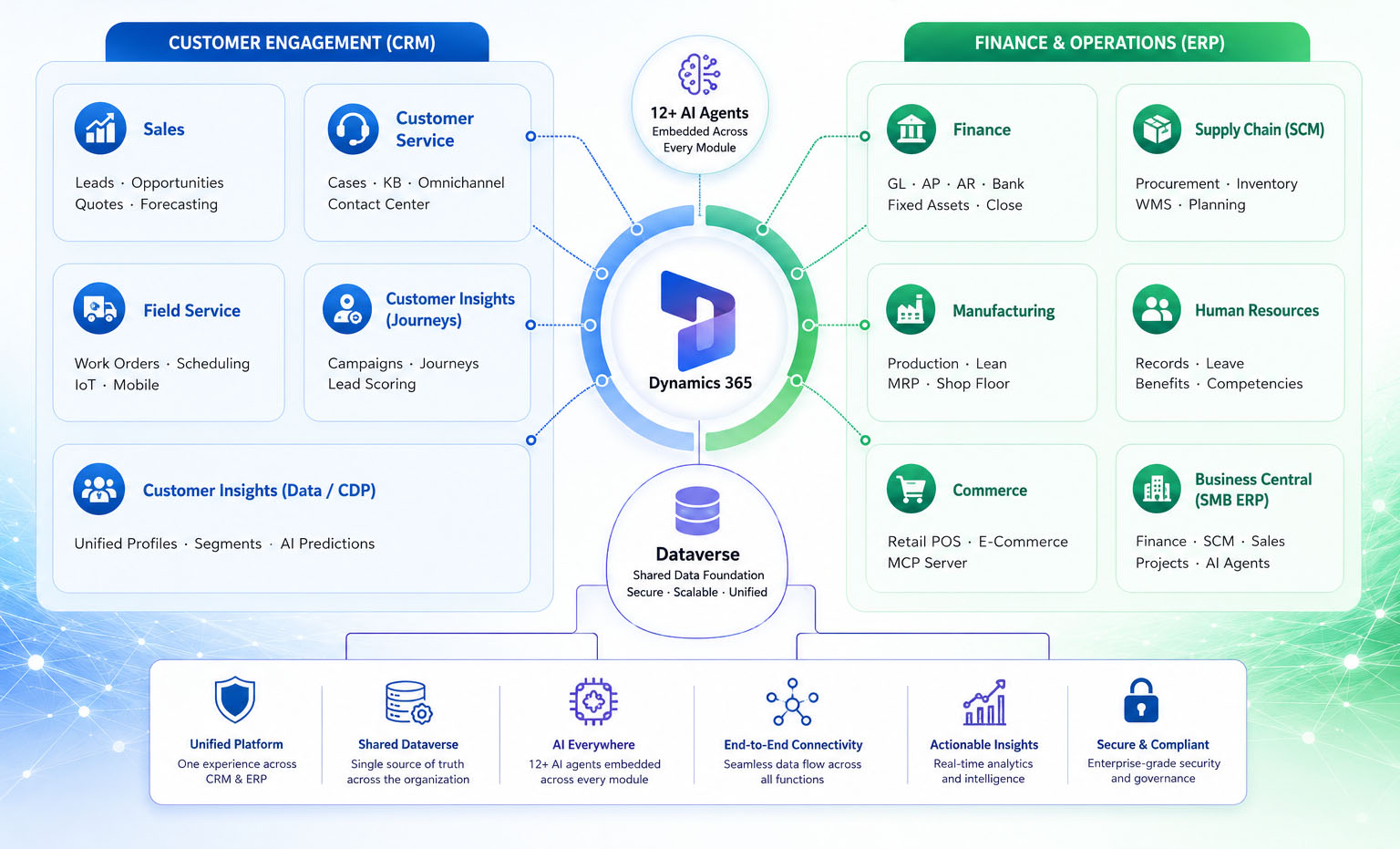Click the Sales bar chart icon
Image resolution: width=1400 pixels, height=849 pixels.
pos(100,129)
